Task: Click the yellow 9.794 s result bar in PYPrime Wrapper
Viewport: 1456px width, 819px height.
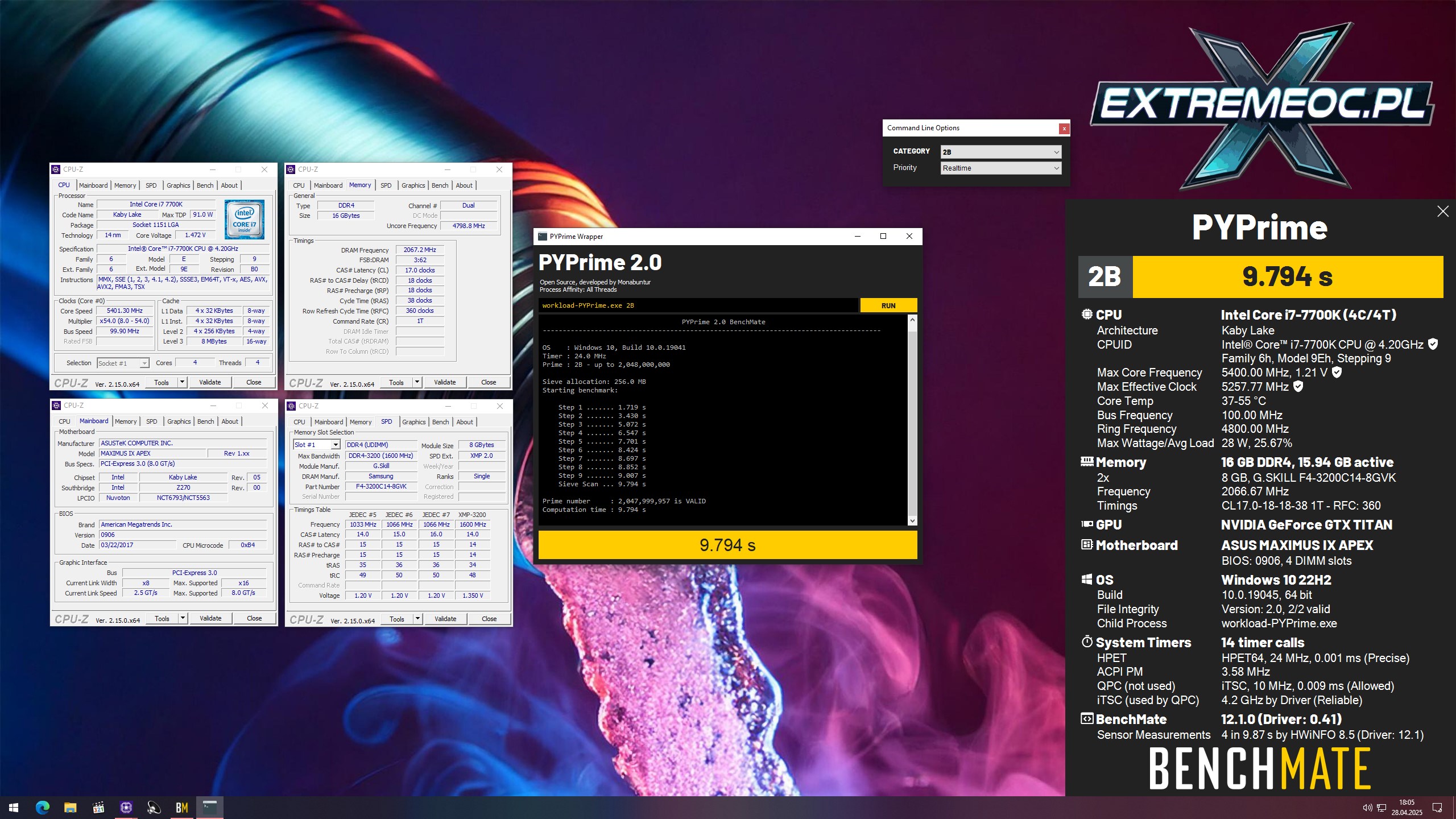Action: coord(727,545)
